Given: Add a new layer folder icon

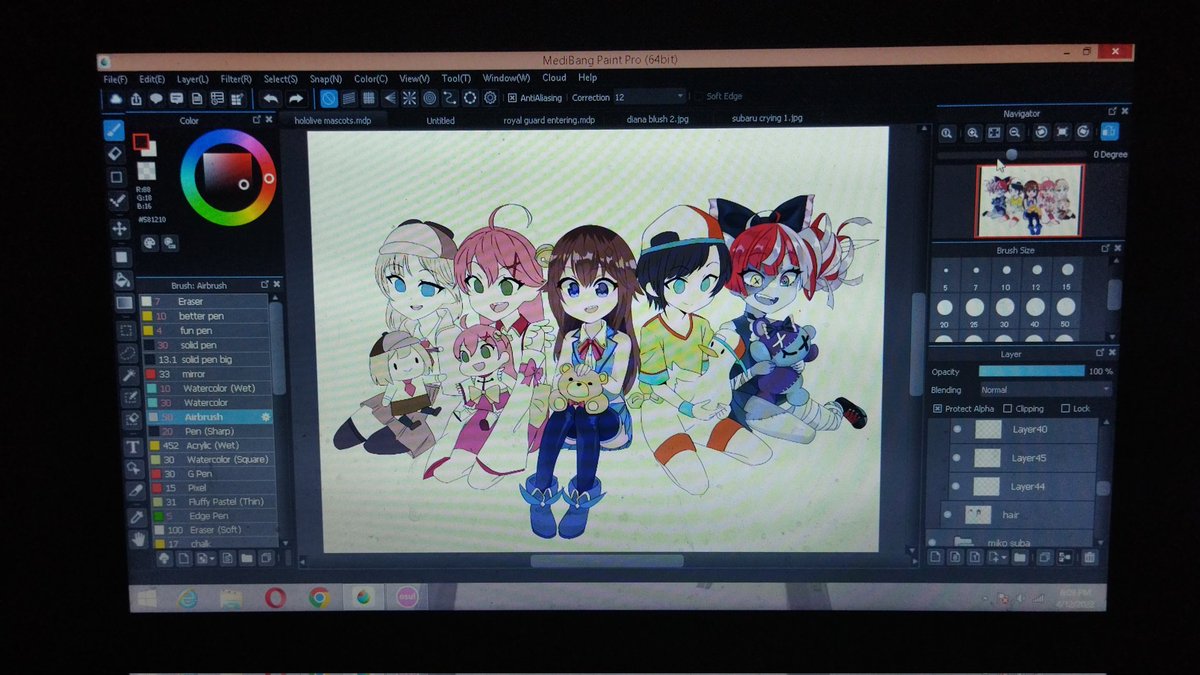Looking at the screenshot, I should (x=1019, y=557).
